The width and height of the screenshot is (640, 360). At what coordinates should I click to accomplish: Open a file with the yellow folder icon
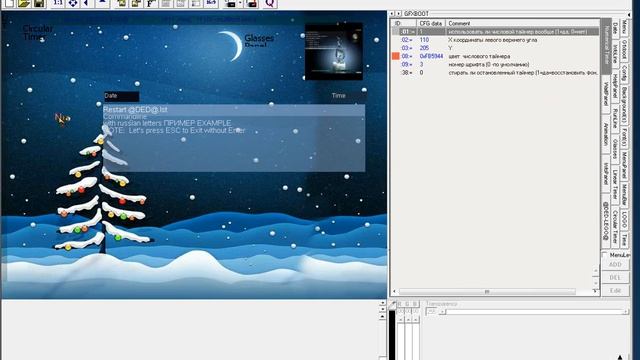coord(24,4)
